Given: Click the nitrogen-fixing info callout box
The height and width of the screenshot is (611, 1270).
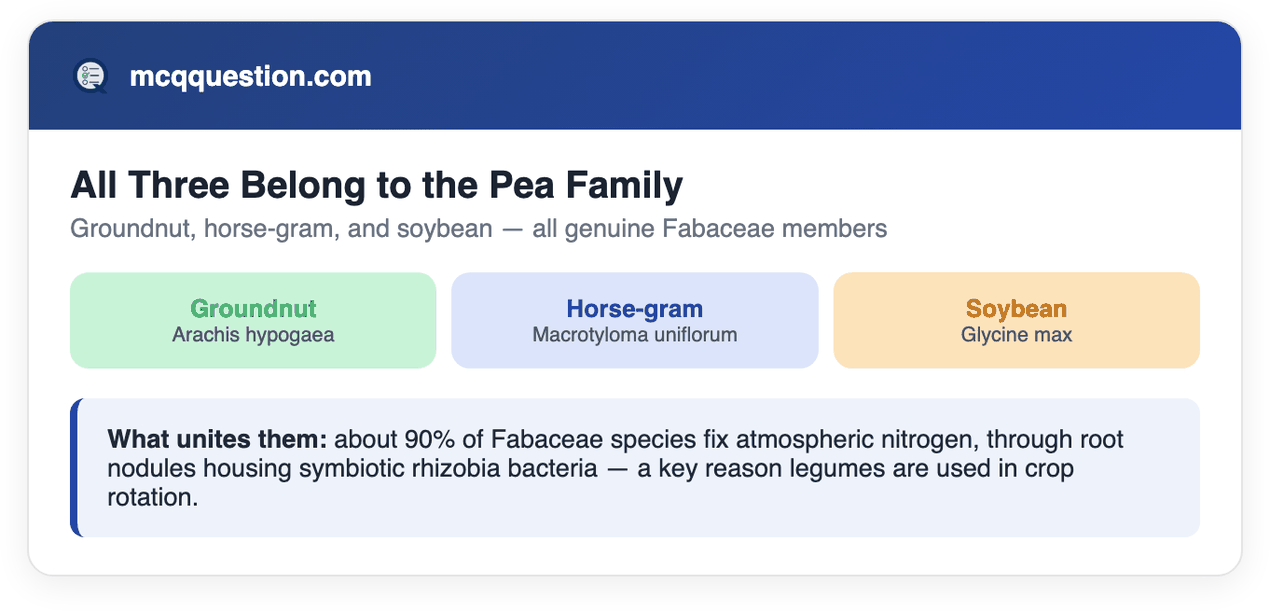Looking at the screenshot, I should (x=635, y=468).
